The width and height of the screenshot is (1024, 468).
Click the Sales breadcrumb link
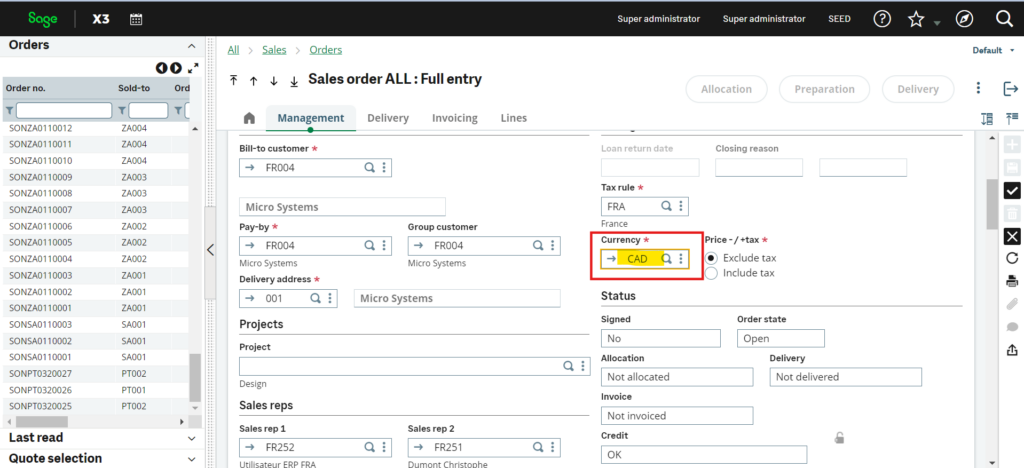pyautogui.click(x=274, y=50)
